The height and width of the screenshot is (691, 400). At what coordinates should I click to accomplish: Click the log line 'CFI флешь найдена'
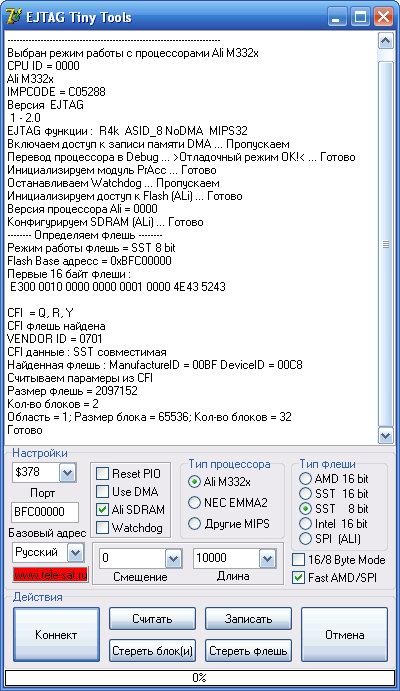56,326
